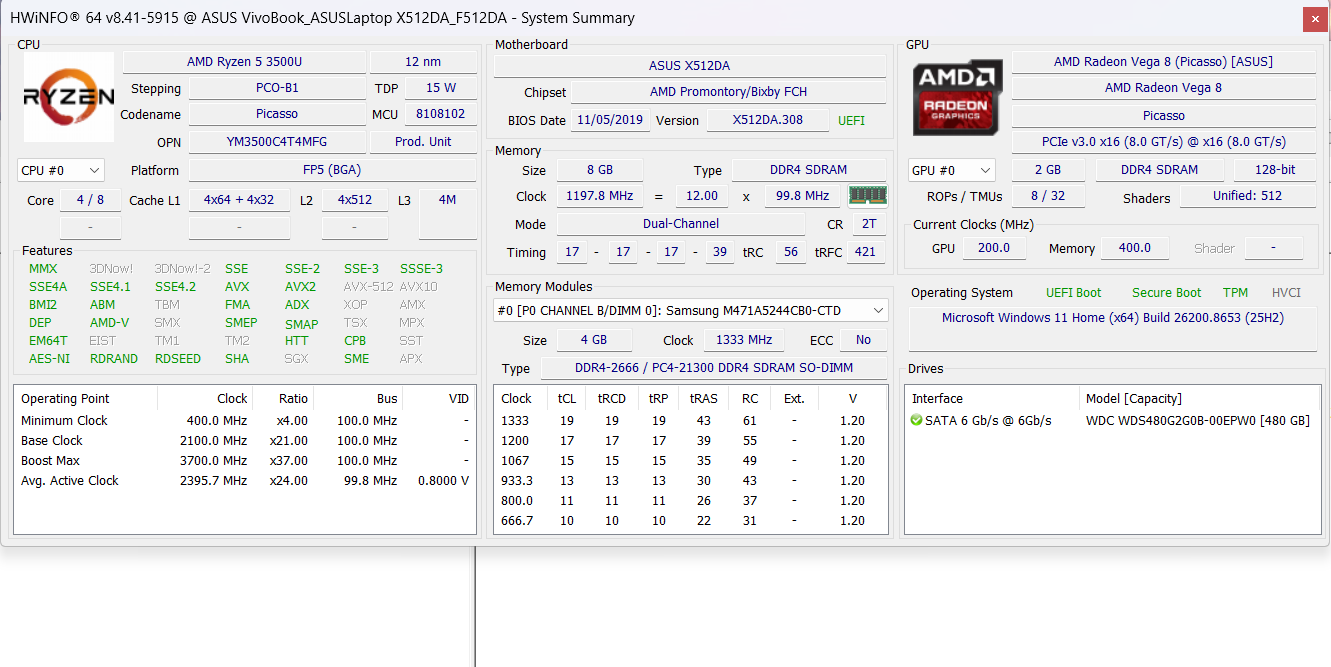Click the Picasso codename field in CPU panel
The height and width of the screenshot is (667, 1331).
[x=277, y=114]
